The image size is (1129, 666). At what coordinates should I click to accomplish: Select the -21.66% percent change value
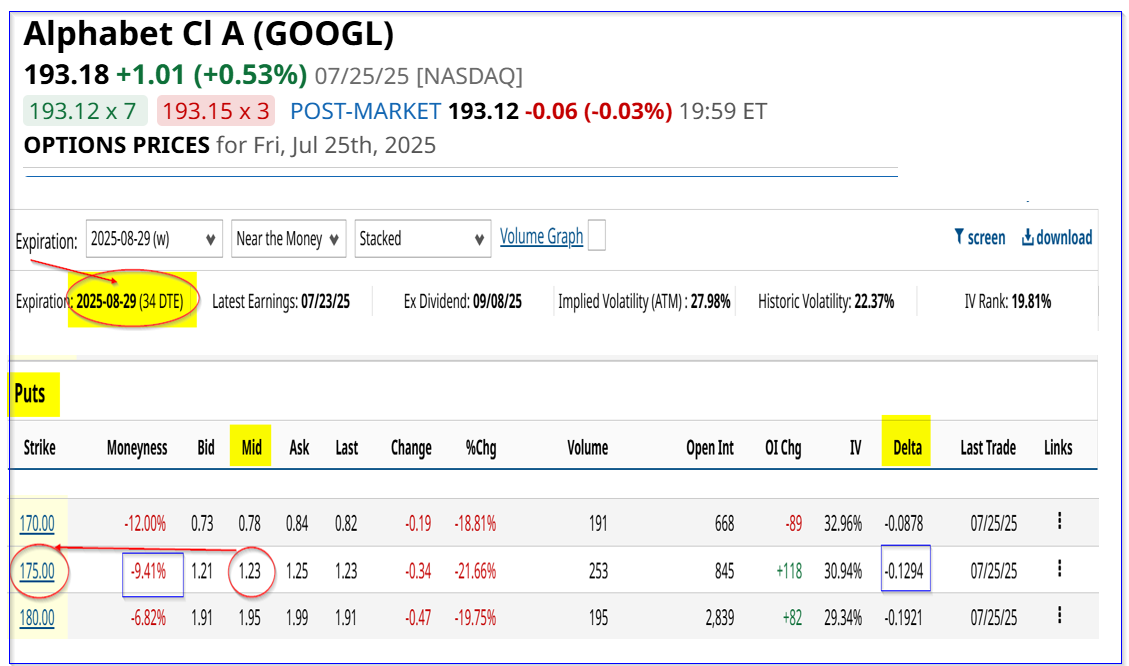tap(474, 572)
